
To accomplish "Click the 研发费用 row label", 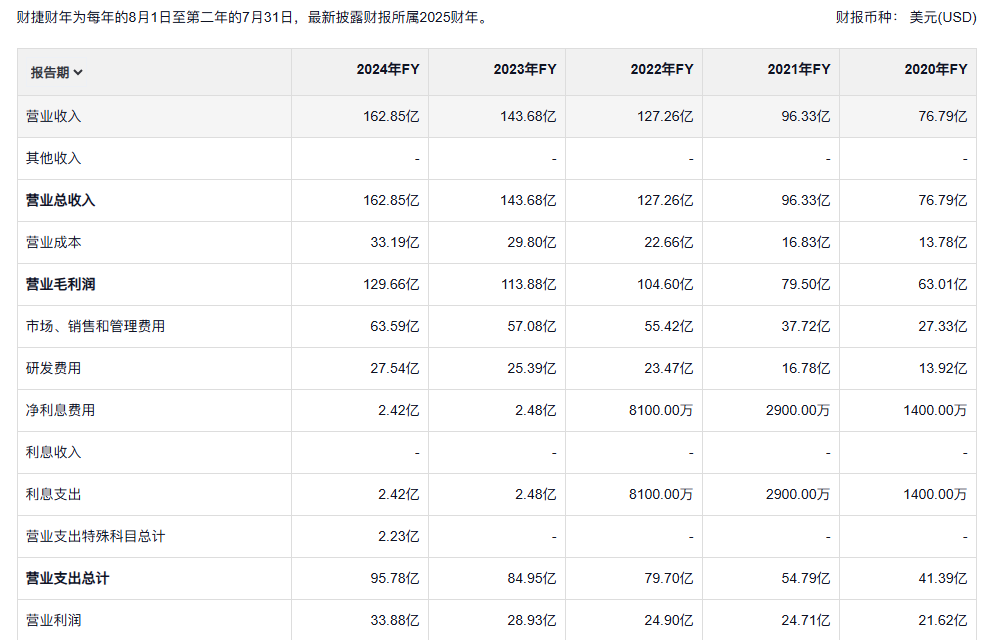I will click(x=53, y=368).
